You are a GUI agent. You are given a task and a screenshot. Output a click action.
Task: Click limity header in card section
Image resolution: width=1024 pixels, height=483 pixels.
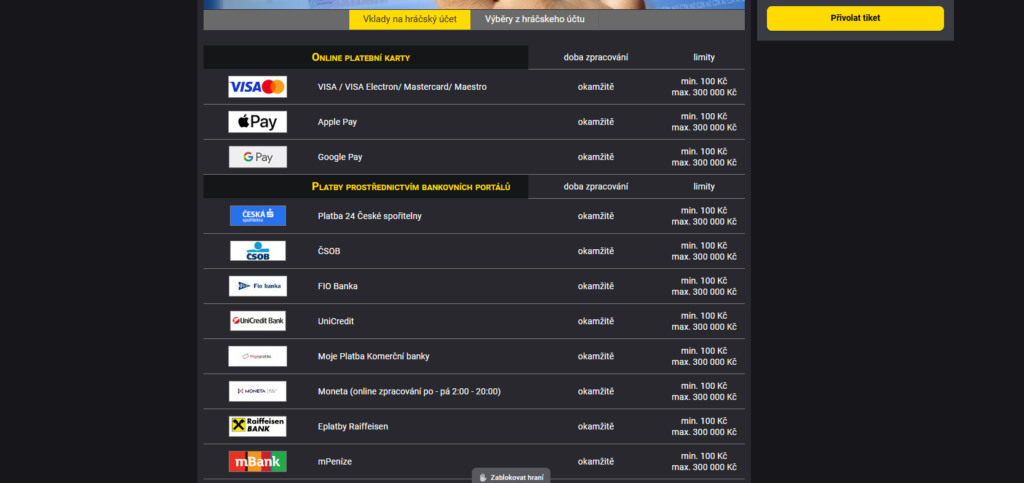[704, 57]
